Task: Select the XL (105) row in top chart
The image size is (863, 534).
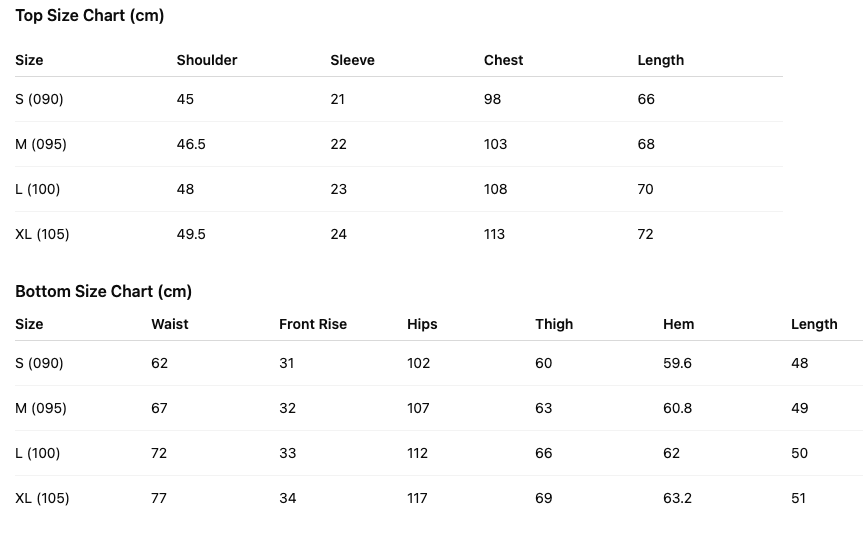Action: coord(42,234)
